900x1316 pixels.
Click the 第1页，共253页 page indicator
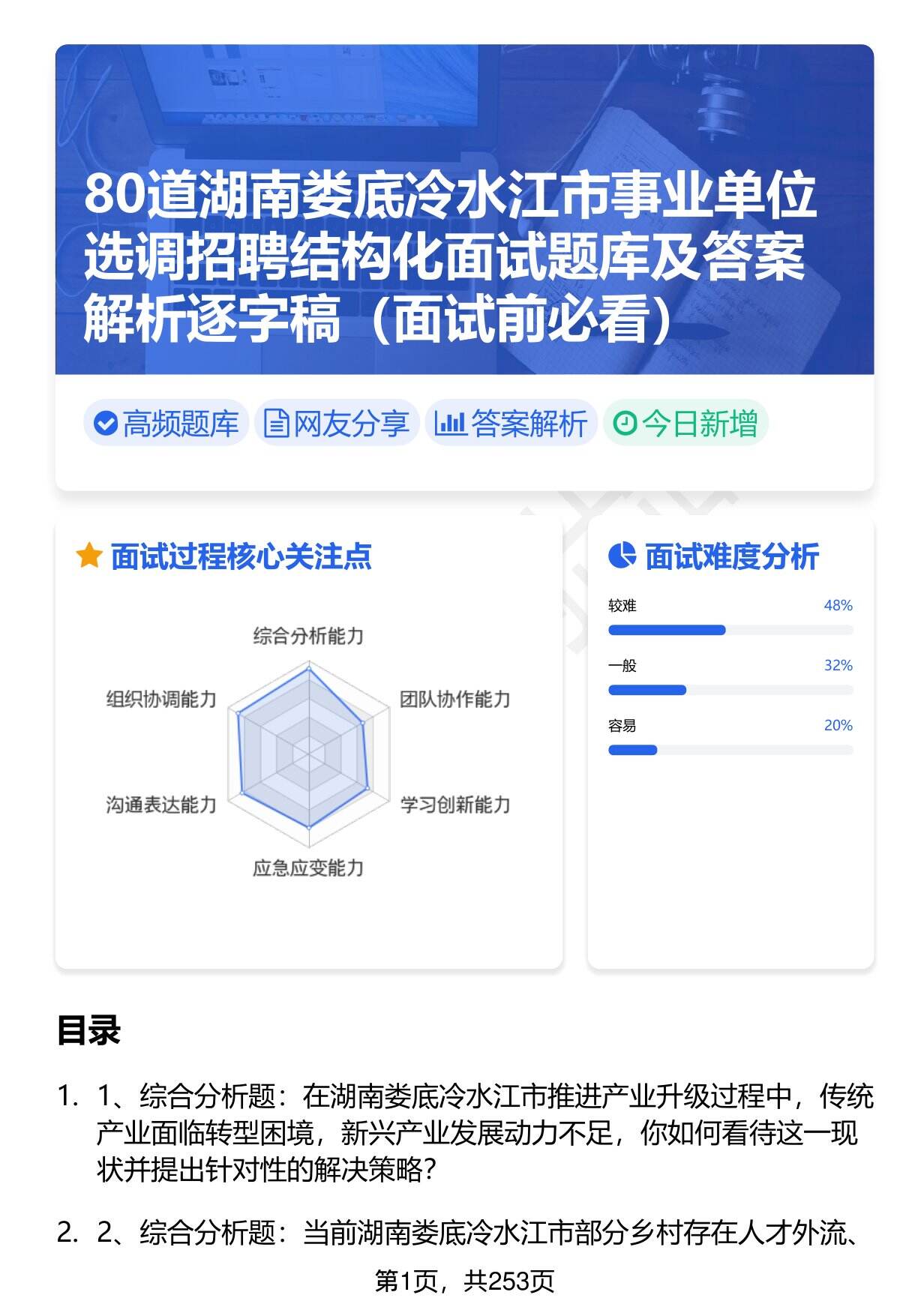click(464, 1281)
